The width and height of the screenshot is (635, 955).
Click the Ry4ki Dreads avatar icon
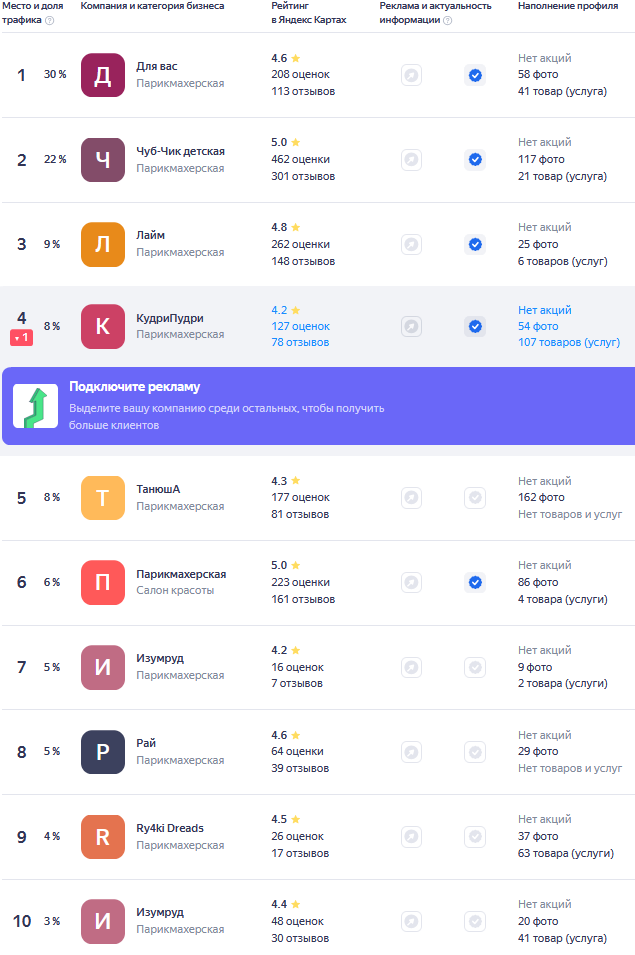point(102,837)
